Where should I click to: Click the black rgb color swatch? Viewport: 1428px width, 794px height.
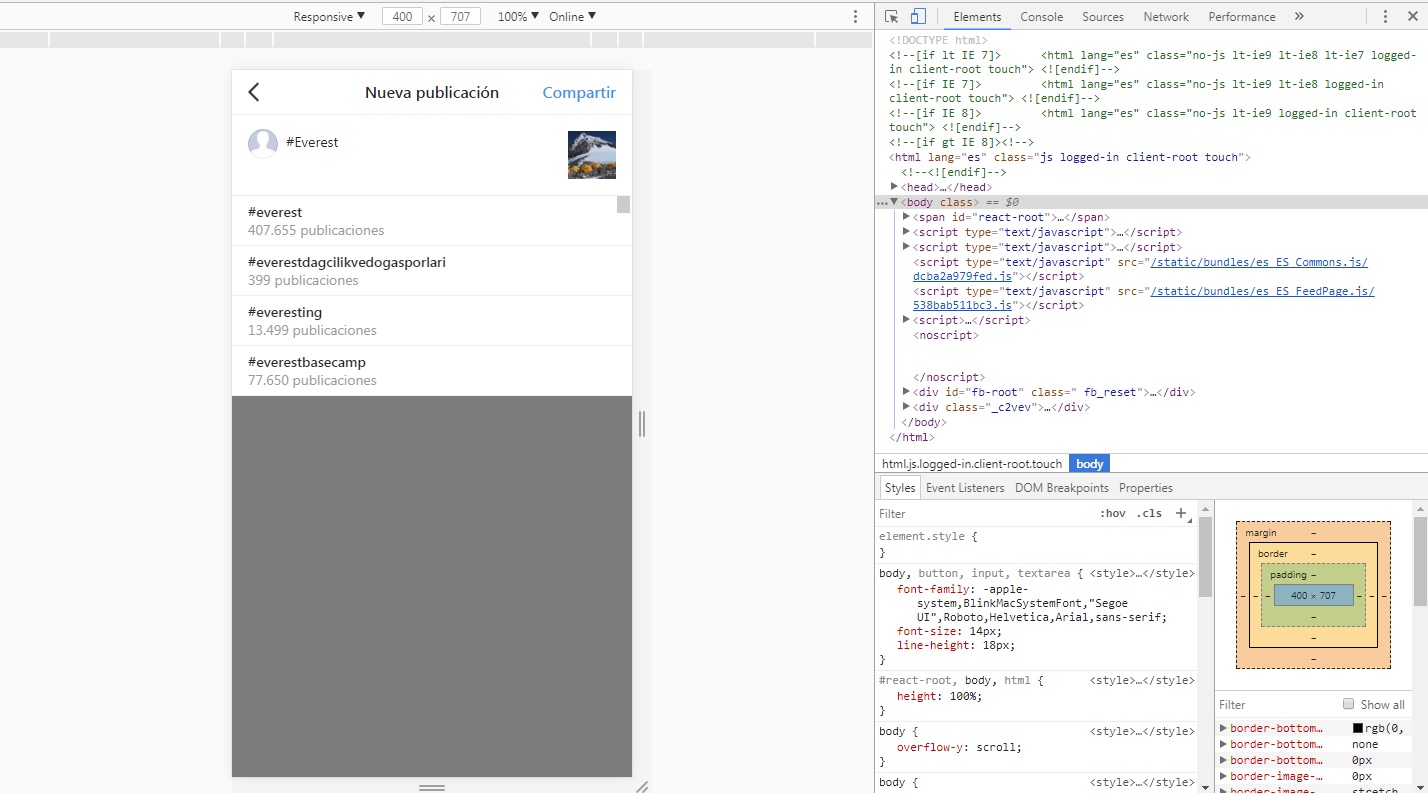point(1358,728)
